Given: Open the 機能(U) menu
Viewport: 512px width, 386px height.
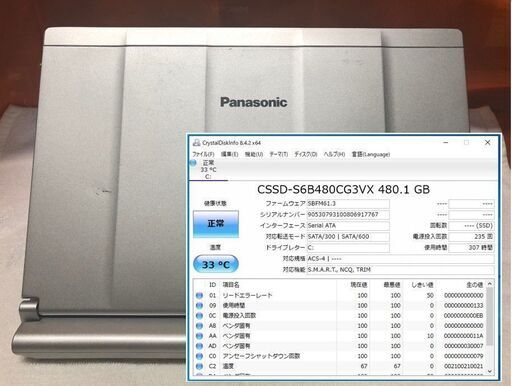Looking at the screenshot, I should click(254, 154).
